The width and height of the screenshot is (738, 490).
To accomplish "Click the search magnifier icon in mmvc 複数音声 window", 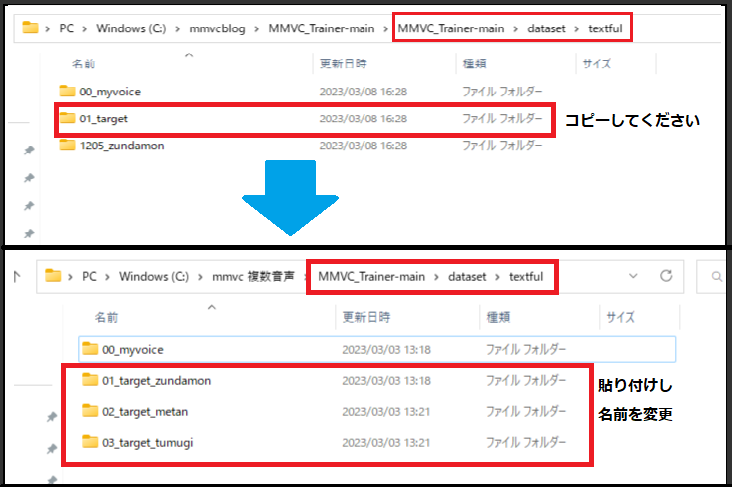I will click(716, 276).
